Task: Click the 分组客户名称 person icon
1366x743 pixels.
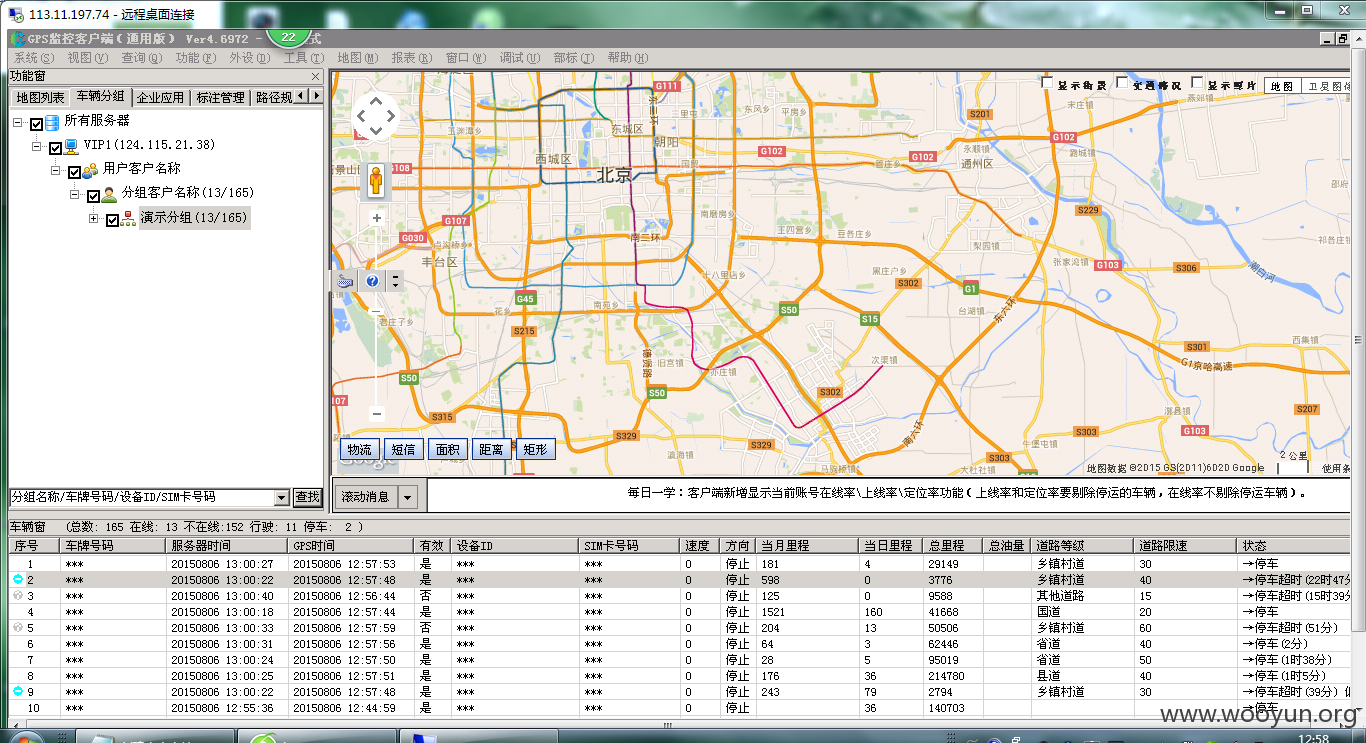Action: pos(109,193)
